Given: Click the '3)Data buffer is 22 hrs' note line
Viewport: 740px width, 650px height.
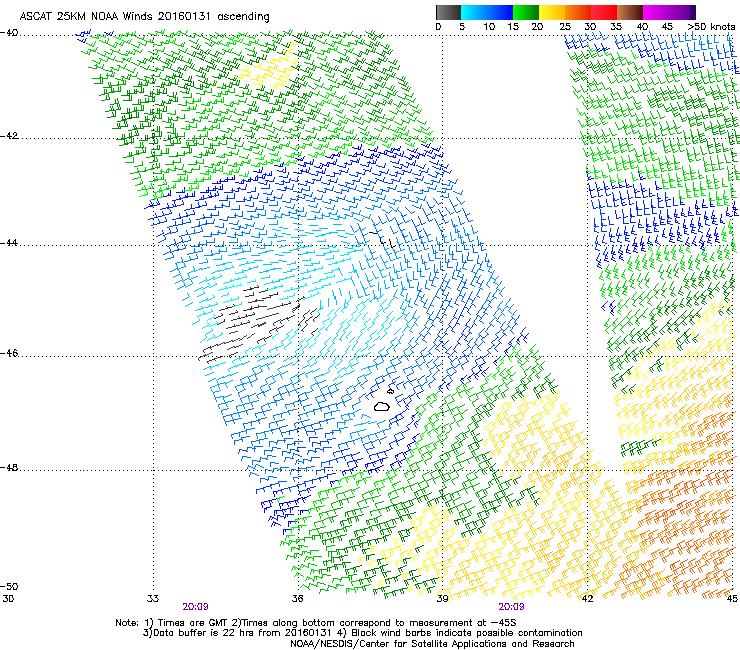Looking at the screenshot, I should point(362,633).
